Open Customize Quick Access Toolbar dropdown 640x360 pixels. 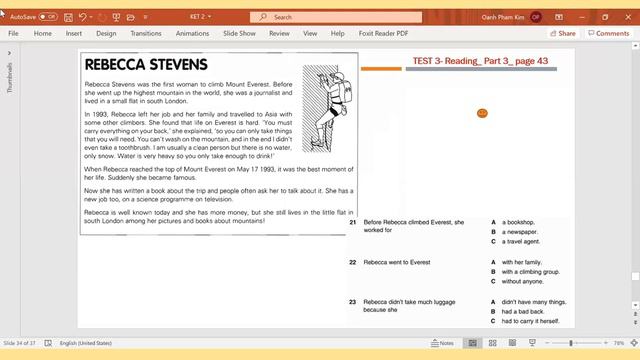[145, 17]
